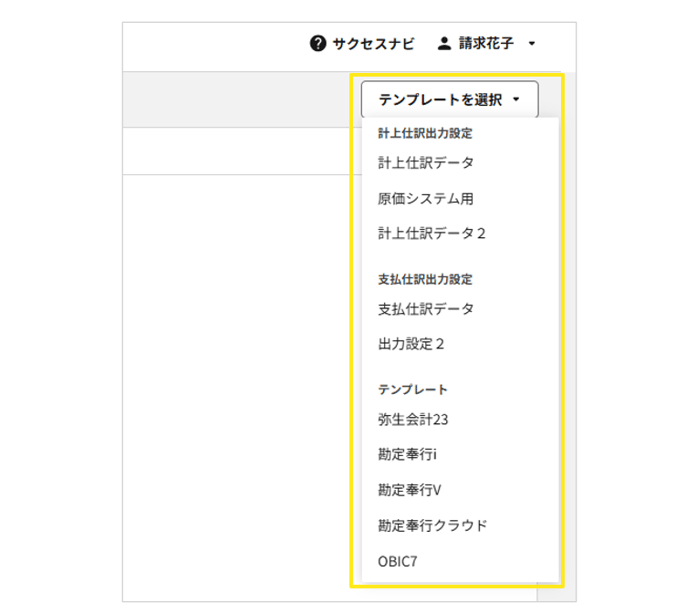Open the テンプレートを選択 dropdown
Viewport: 676px width, 613px height.
coord(450,99)
